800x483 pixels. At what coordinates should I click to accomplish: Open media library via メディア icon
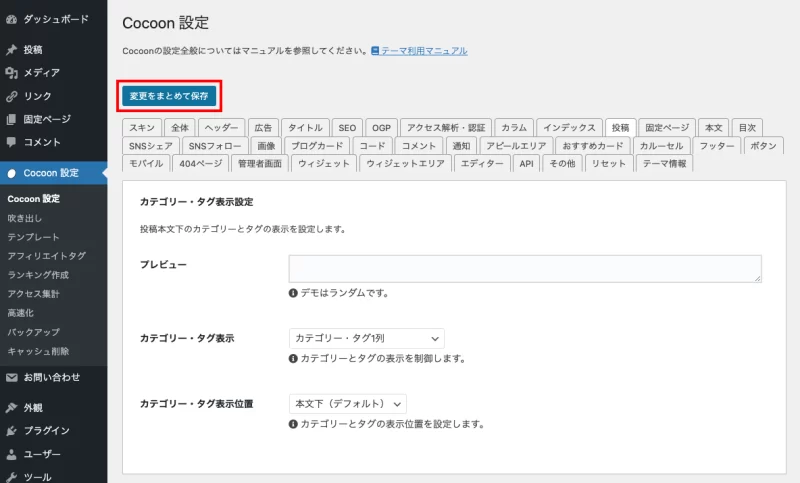pos(11,73)
